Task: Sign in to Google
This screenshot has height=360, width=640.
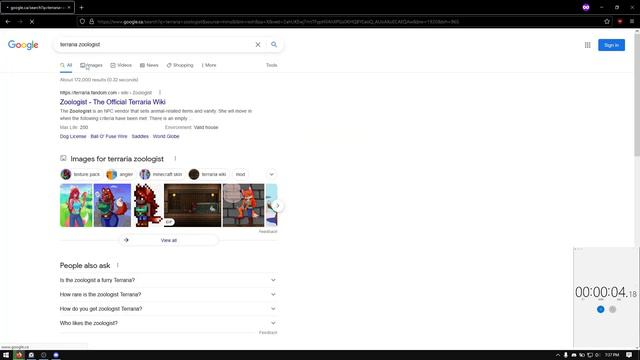Action: click(611, 45)
